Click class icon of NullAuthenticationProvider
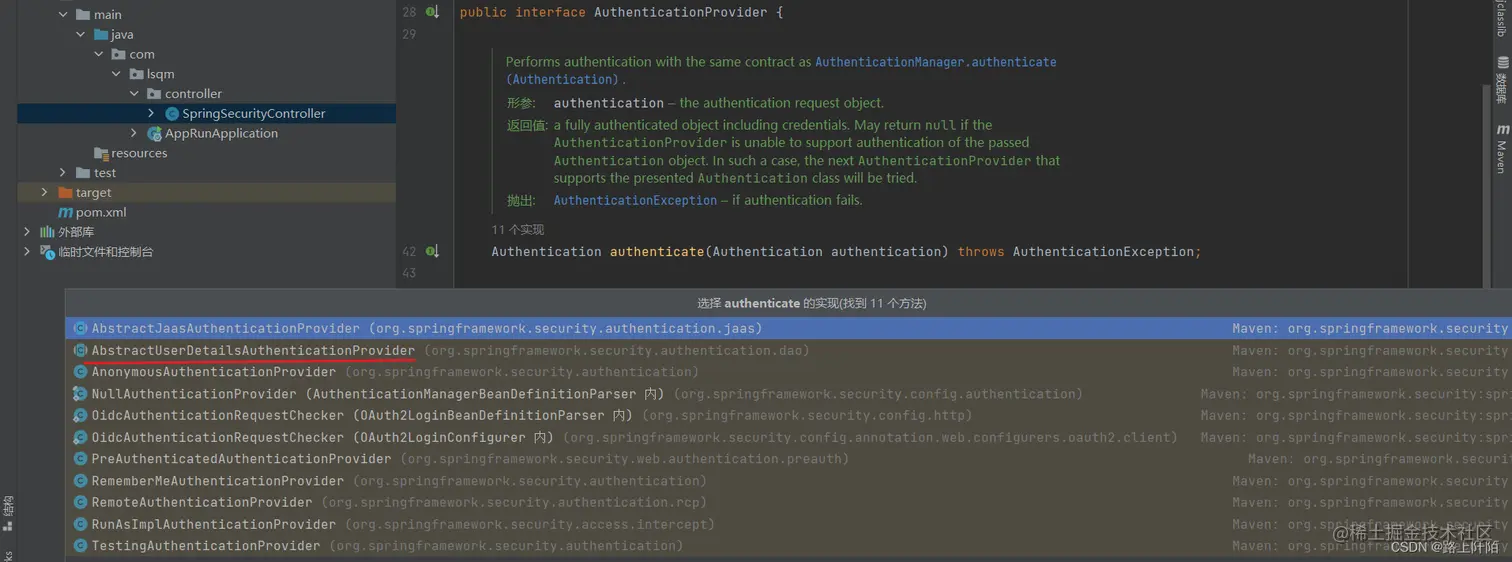 [x=80, y=394]
